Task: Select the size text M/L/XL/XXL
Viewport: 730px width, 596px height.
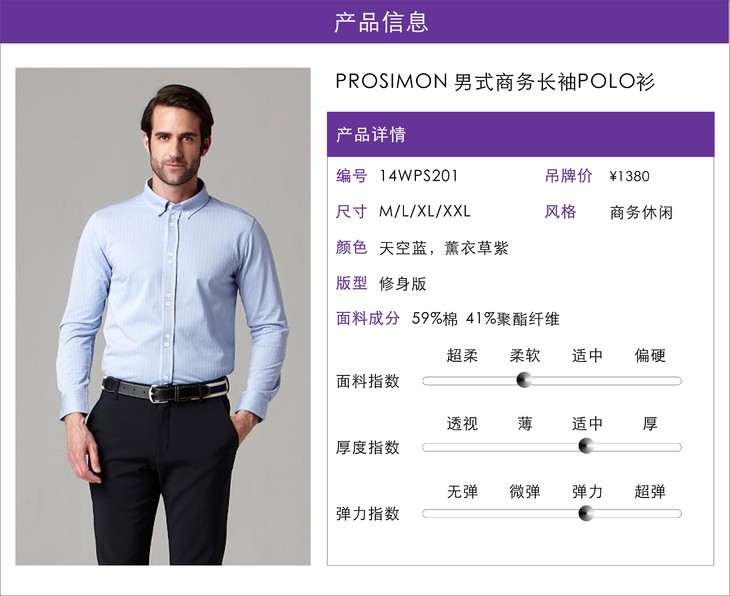Action: tap(425, 211)
